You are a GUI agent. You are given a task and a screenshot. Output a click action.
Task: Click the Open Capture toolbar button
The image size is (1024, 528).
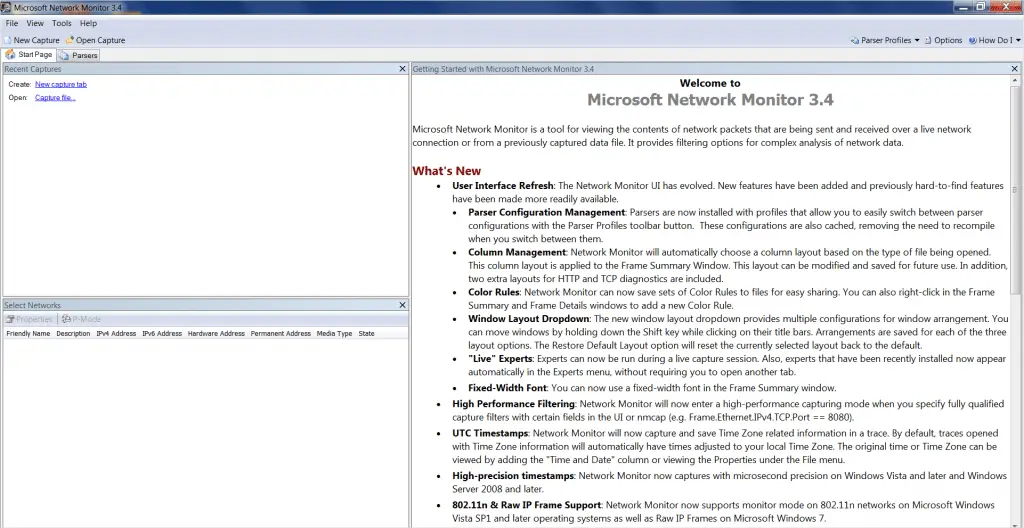tap(95, 40)
